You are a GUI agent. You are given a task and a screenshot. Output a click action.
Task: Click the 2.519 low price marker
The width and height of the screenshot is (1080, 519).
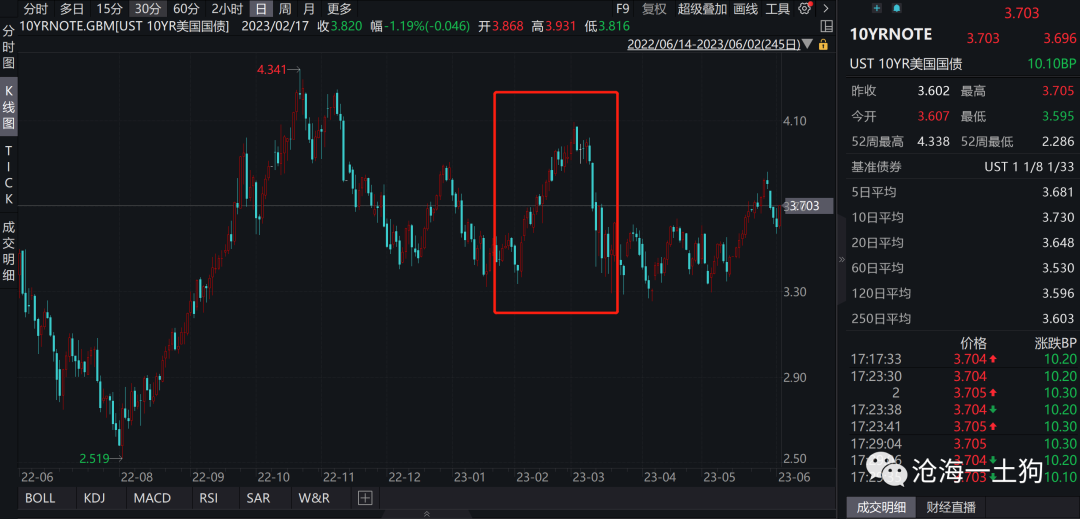(x=94, y=458)
